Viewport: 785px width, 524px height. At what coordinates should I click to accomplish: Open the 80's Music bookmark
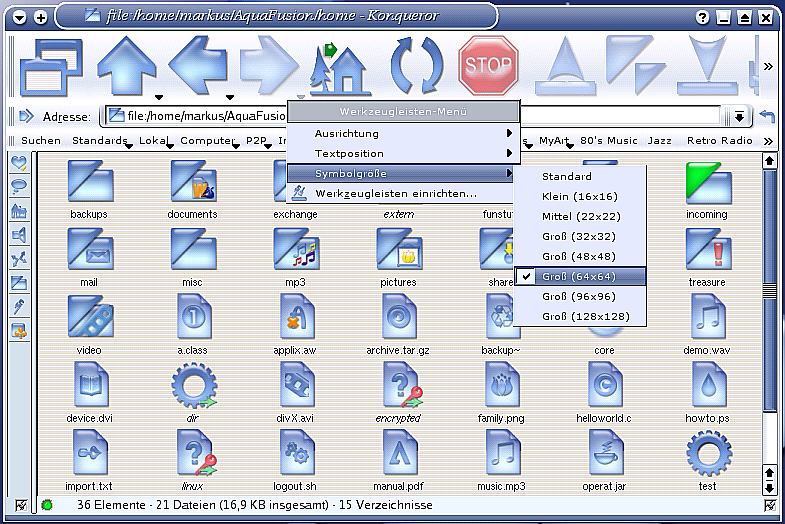coord(609,141)
